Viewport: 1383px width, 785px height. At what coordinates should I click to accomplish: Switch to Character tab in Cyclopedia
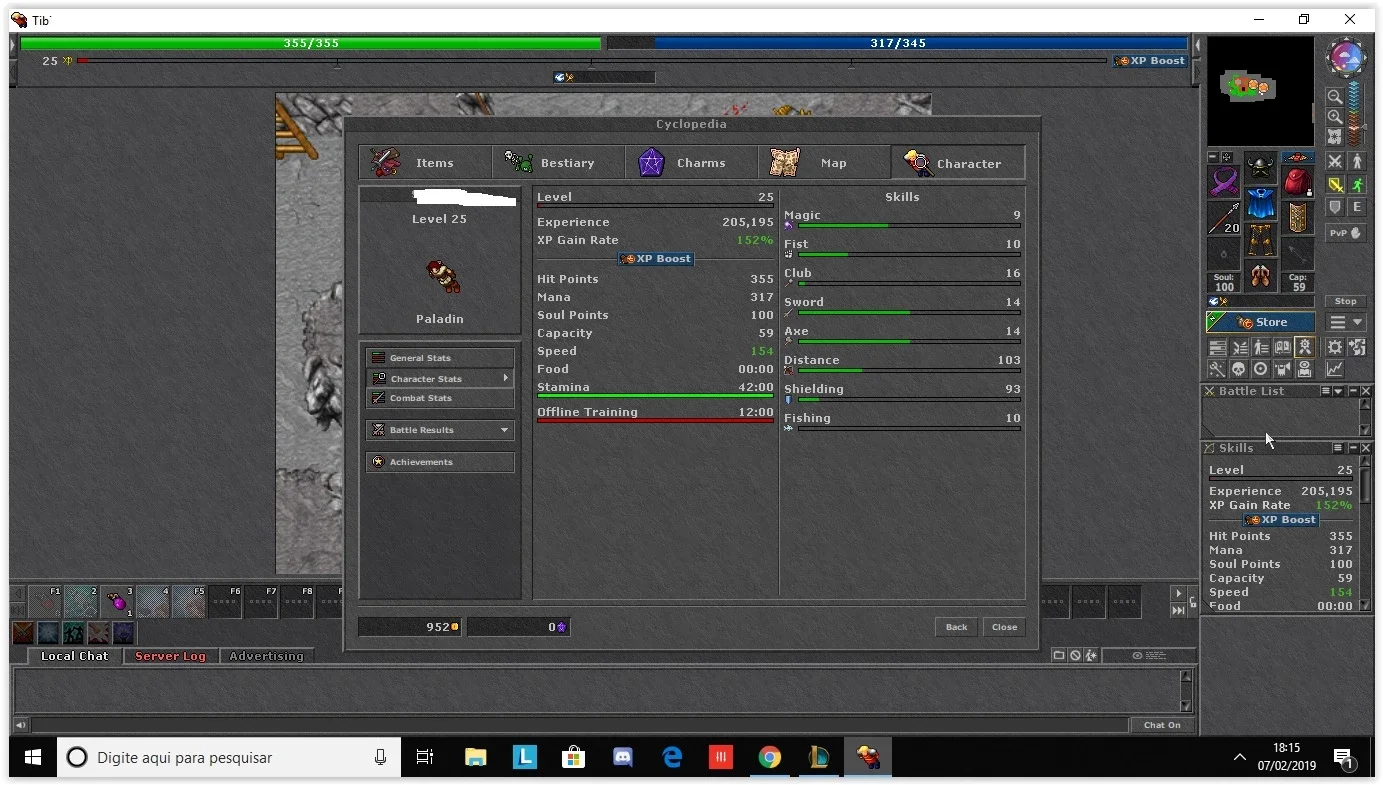click(x=958, y=162)
